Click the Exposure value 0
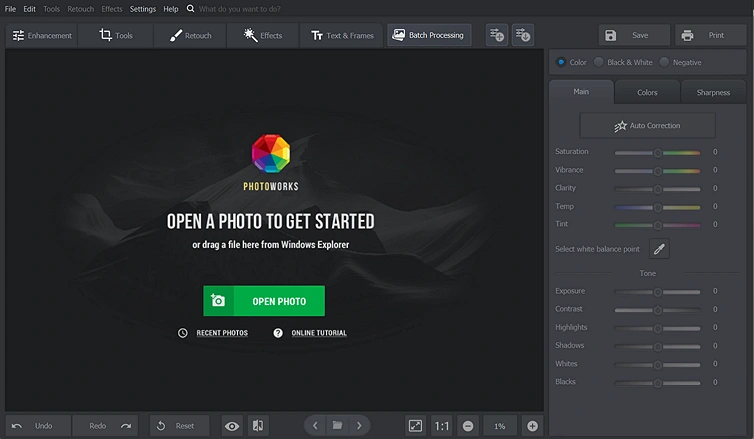The height and width of the screenshot is (439, 754). pyautogui.click(x=715, y=291)
